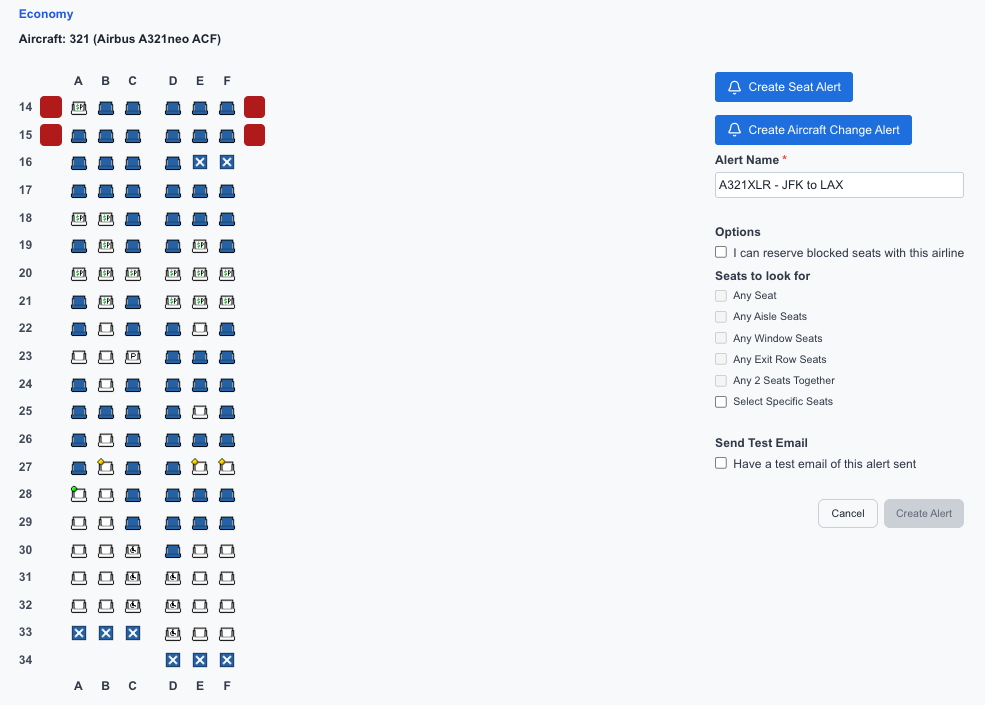985x705 pixels.
Task: Click the blocked seat X icon at 16F
Action: 226,162
